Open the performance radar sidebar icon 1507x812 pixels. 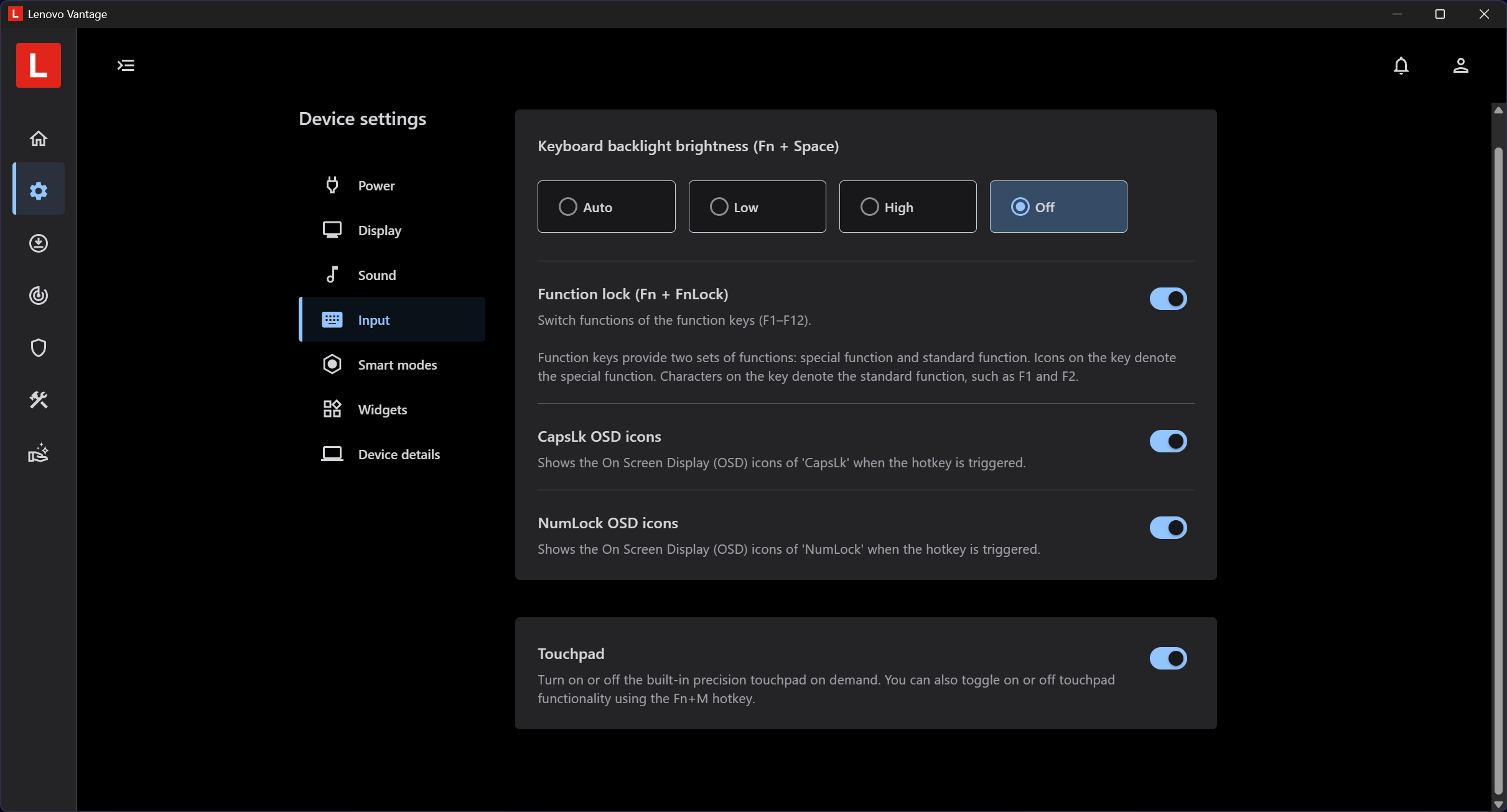pos(39,295)
